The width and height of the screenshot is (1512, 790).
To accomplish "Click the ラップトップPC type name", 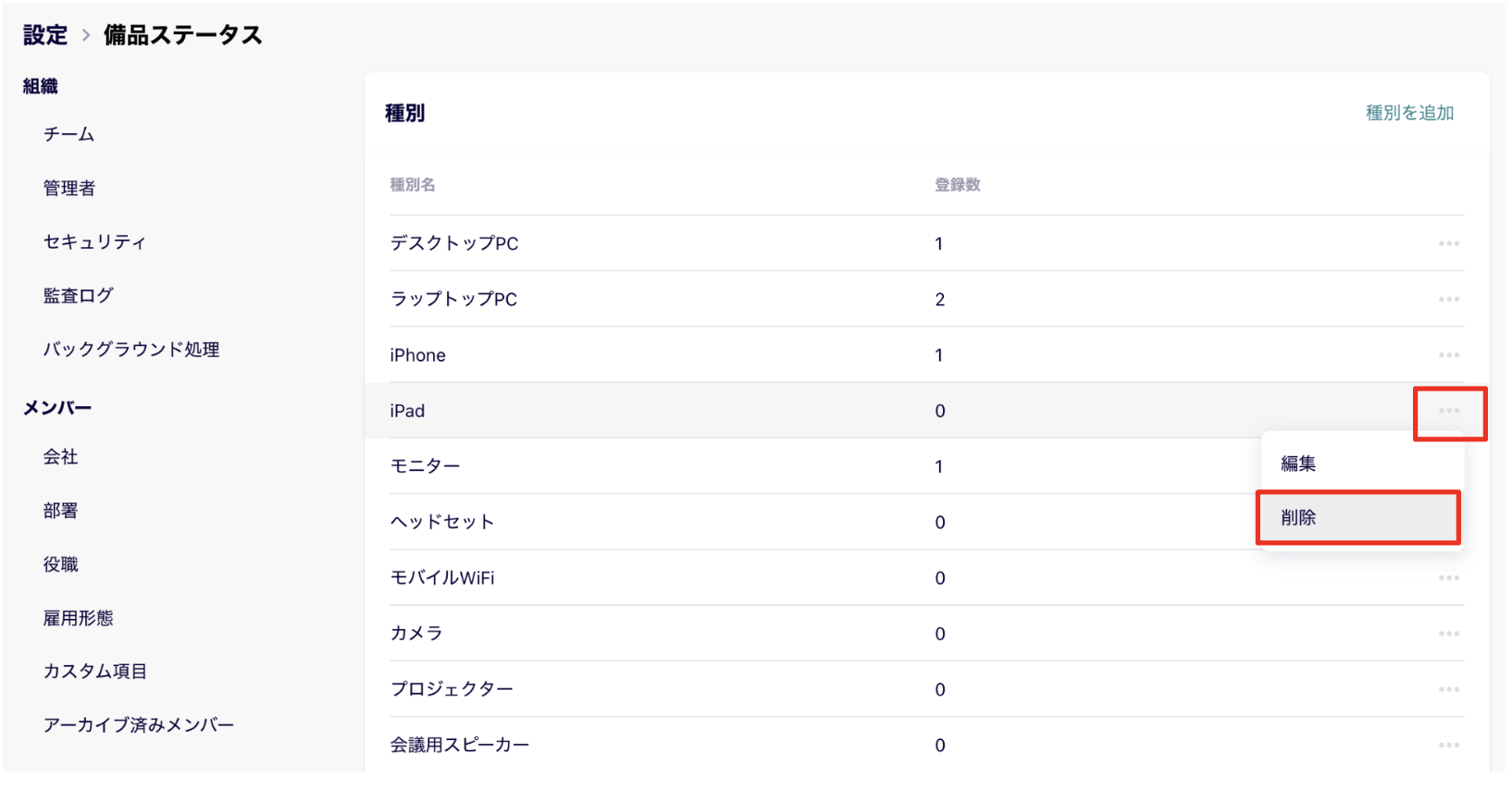I will 453,299.
